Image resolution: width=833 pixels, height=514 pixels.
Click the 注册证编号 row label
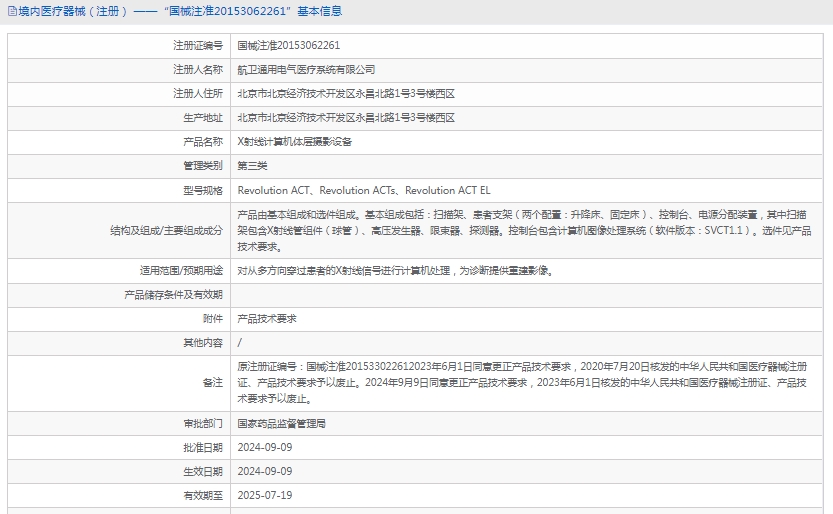click(x=197, y=46)
